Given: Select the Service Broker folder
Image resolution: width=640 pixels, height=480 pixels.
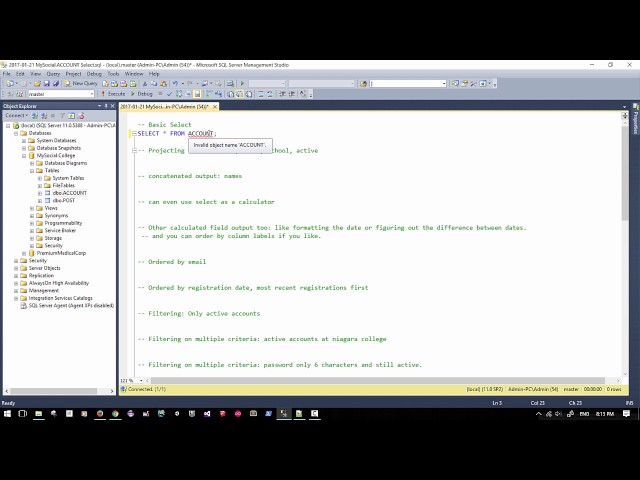Looking at the screenshot, I should pos(60,231).
